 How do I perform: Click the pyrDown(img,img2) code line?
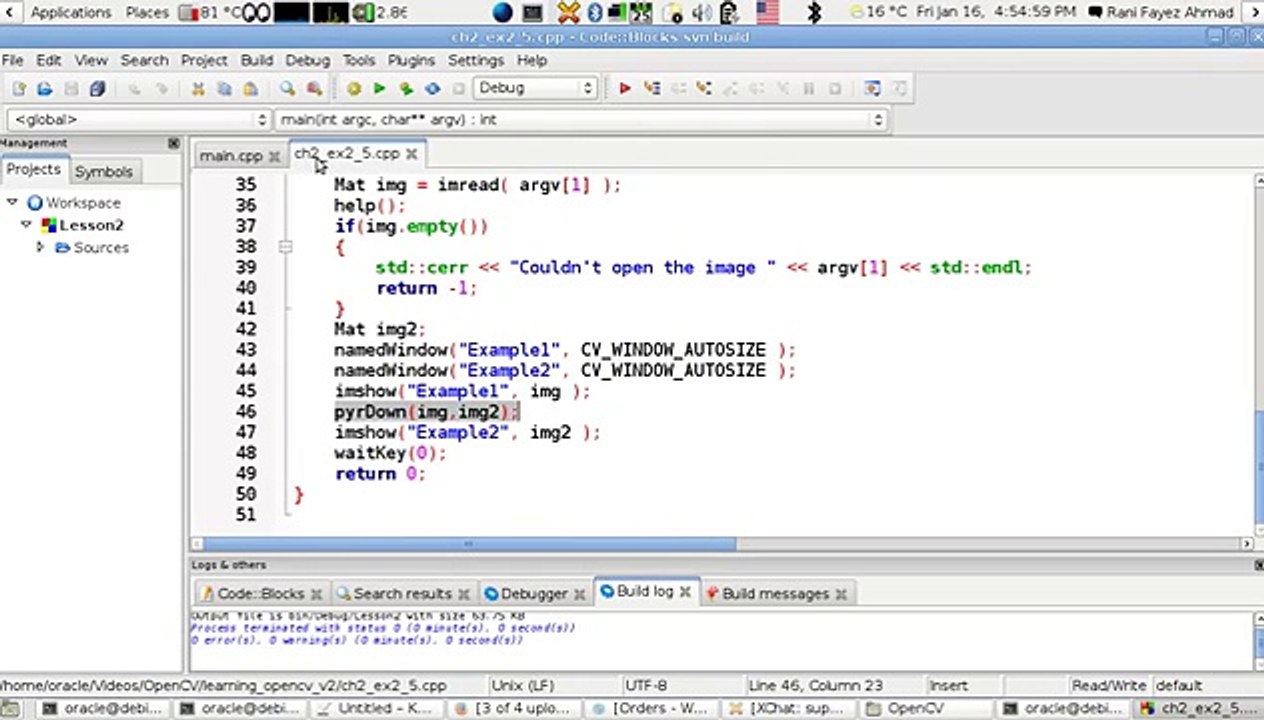tap(426, 412)
